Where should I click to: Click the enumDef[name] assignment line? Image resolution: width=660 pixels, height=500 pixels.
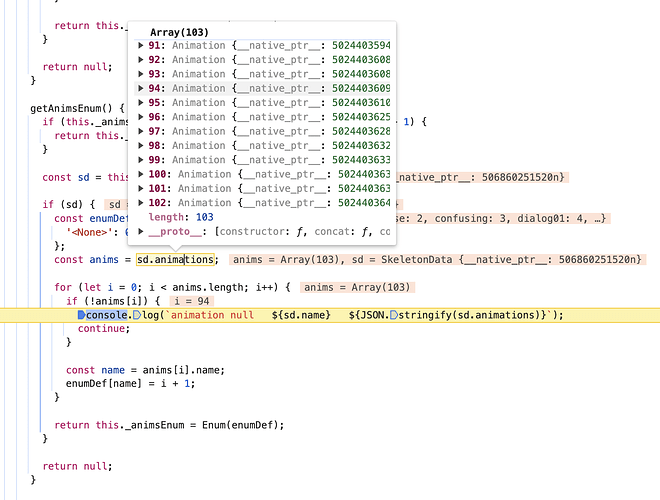130,384
